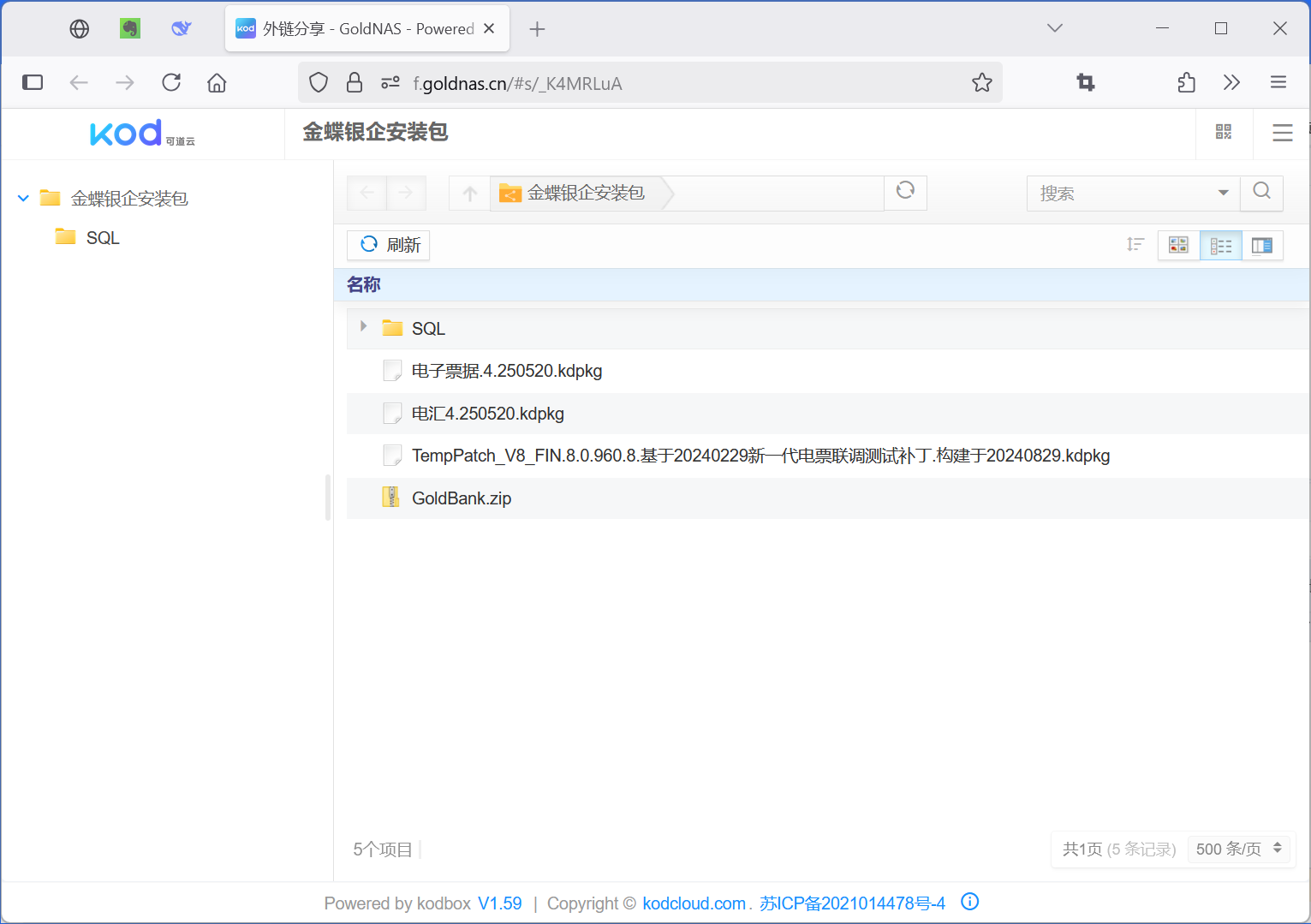Image resolution: width=1311 pixels, height=924 pixels.
Task: Show more toolbar tools chevrons
Action: [x=1231, y=82]
